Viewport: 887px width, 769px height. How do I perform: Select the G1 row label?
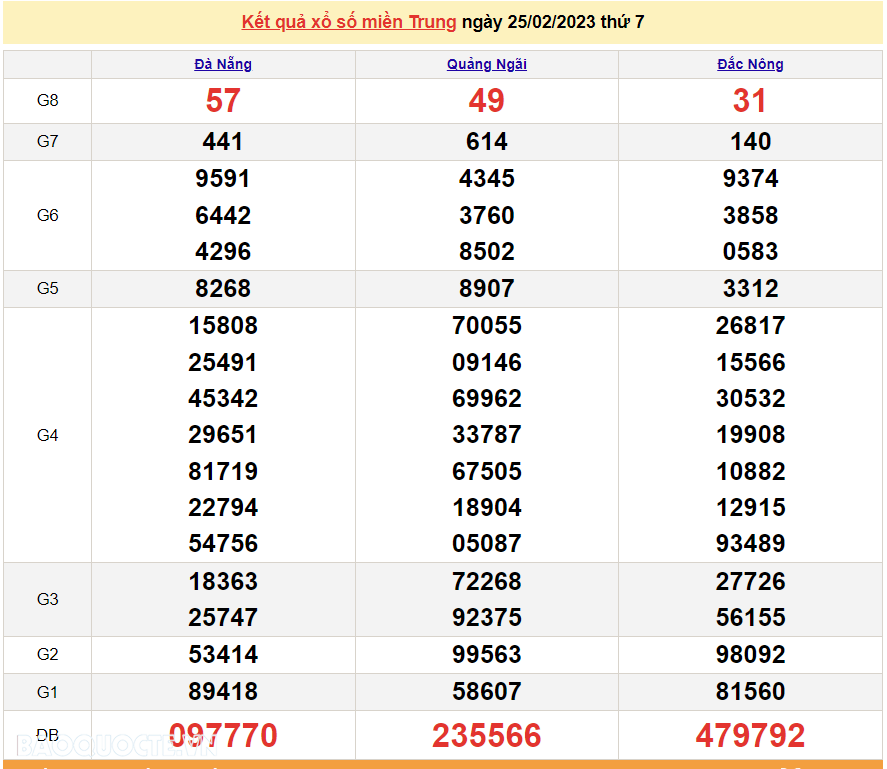pyautogui.click(x=47, y=691)
